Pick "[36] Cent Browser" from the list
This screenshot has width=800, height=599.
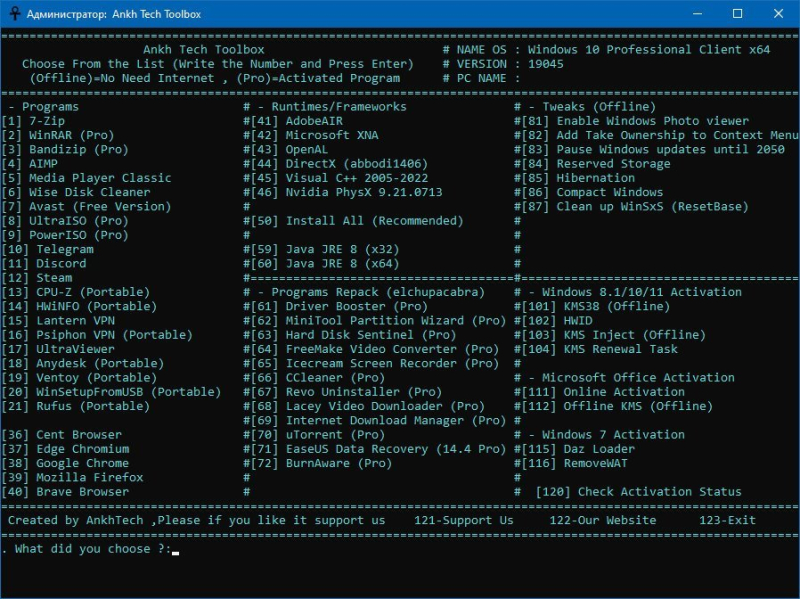tap(62, 435)
